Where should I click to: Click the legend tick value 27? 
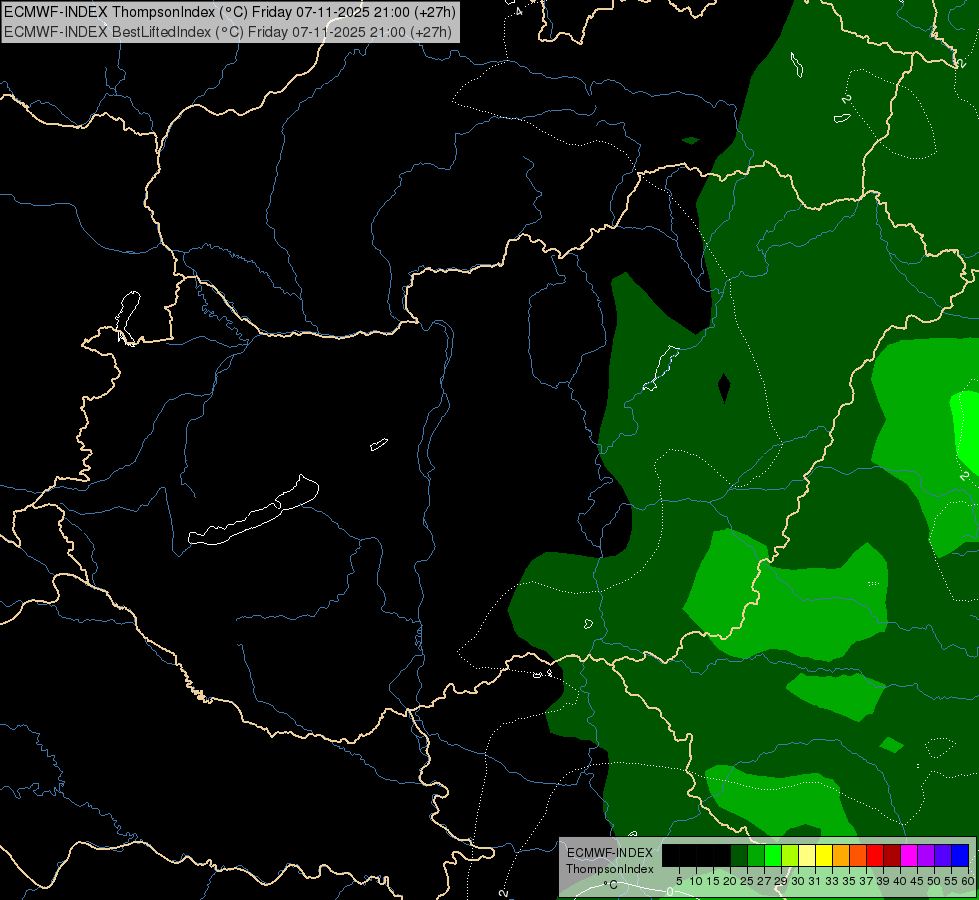[x=764, y=881]
